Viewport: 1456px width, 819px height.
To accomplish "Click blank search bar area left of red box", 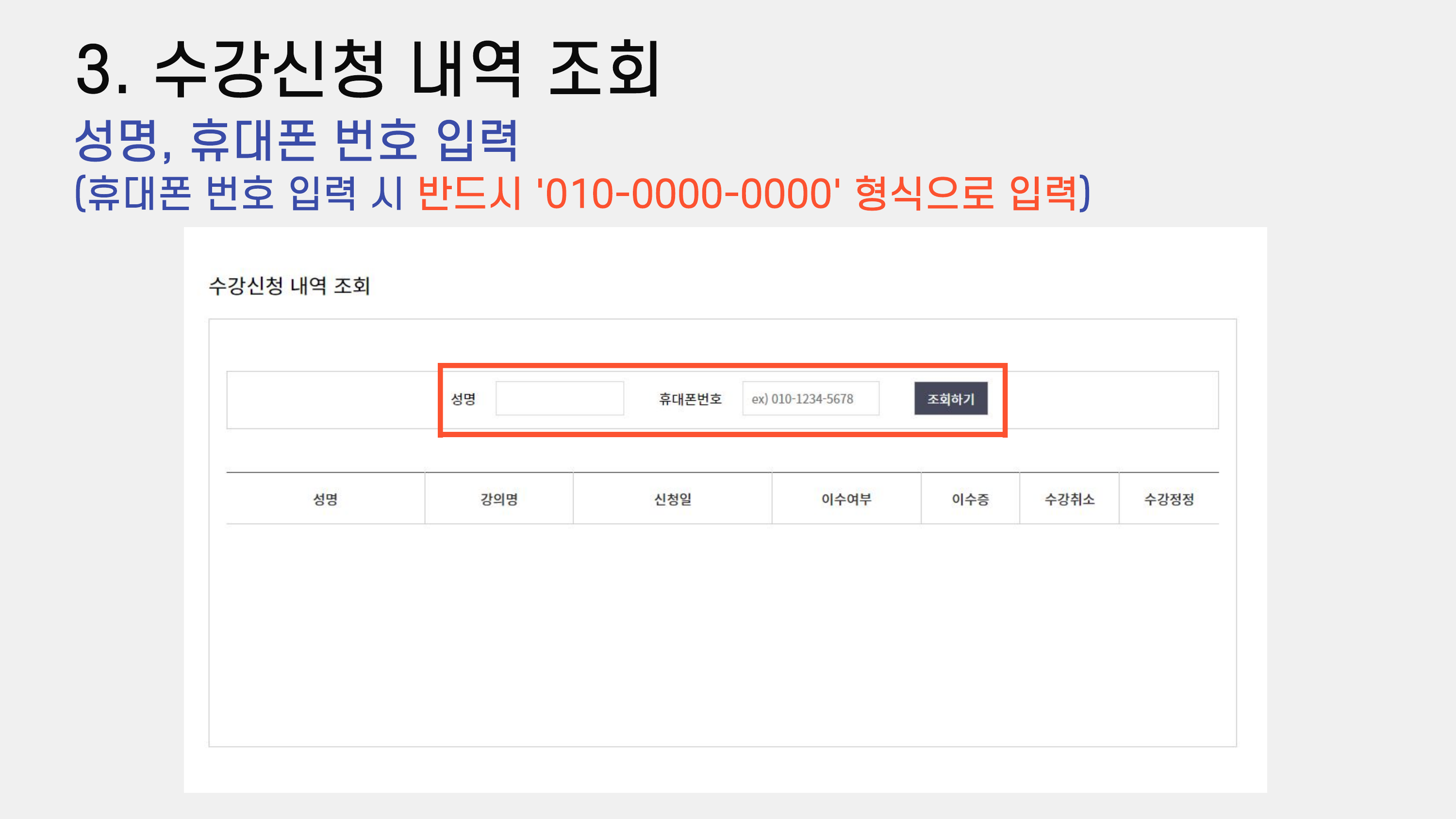I will [332, 400].
